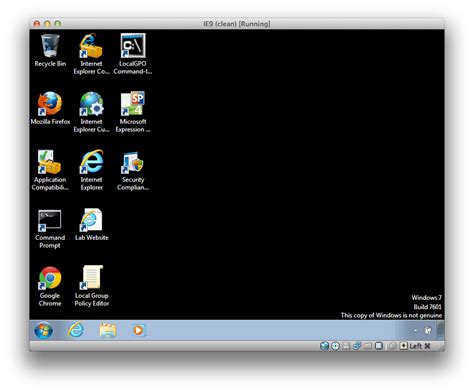The width and height of the screenshot is (474, 392).
Task: Zoom the VM window with green button
Action: (x=58, y=24)
